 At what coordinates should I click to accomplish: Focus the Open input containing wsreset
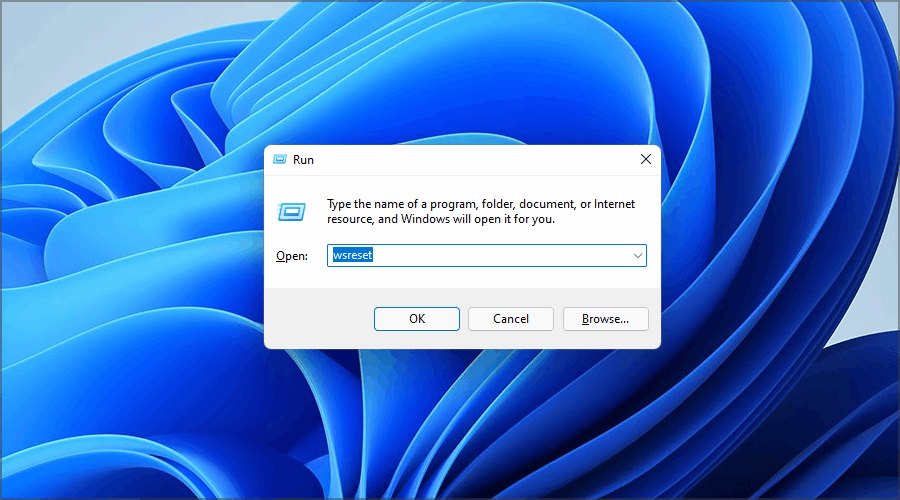click(x=487, y=255)
